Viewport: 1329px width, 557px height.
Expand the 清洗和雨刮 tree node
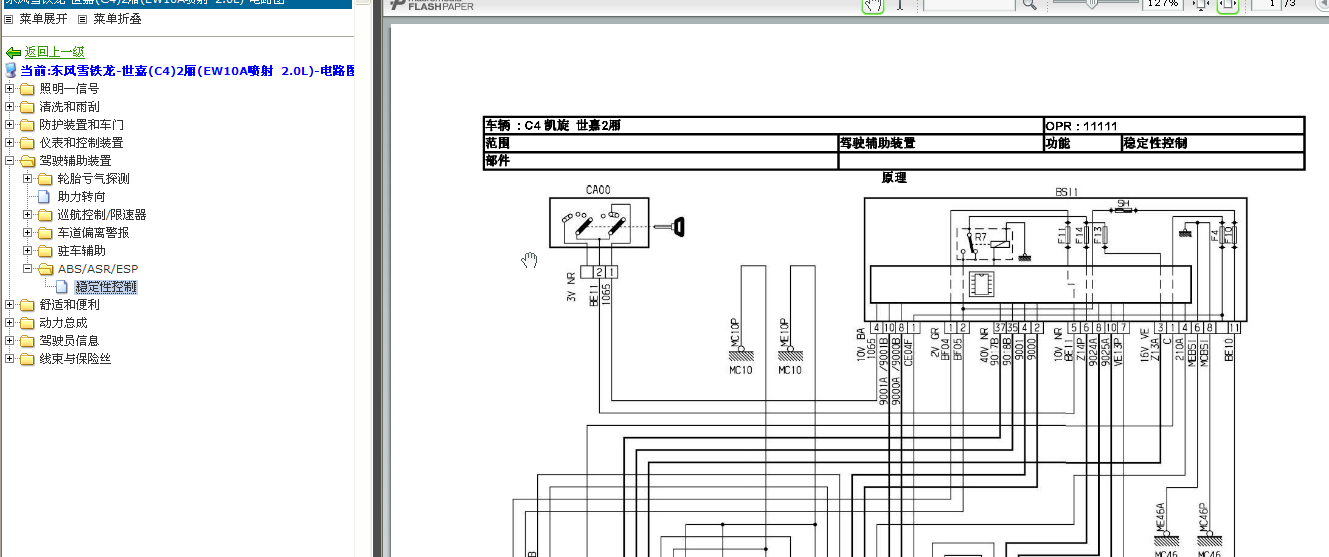pyautogui.click(x=10, y=107)
